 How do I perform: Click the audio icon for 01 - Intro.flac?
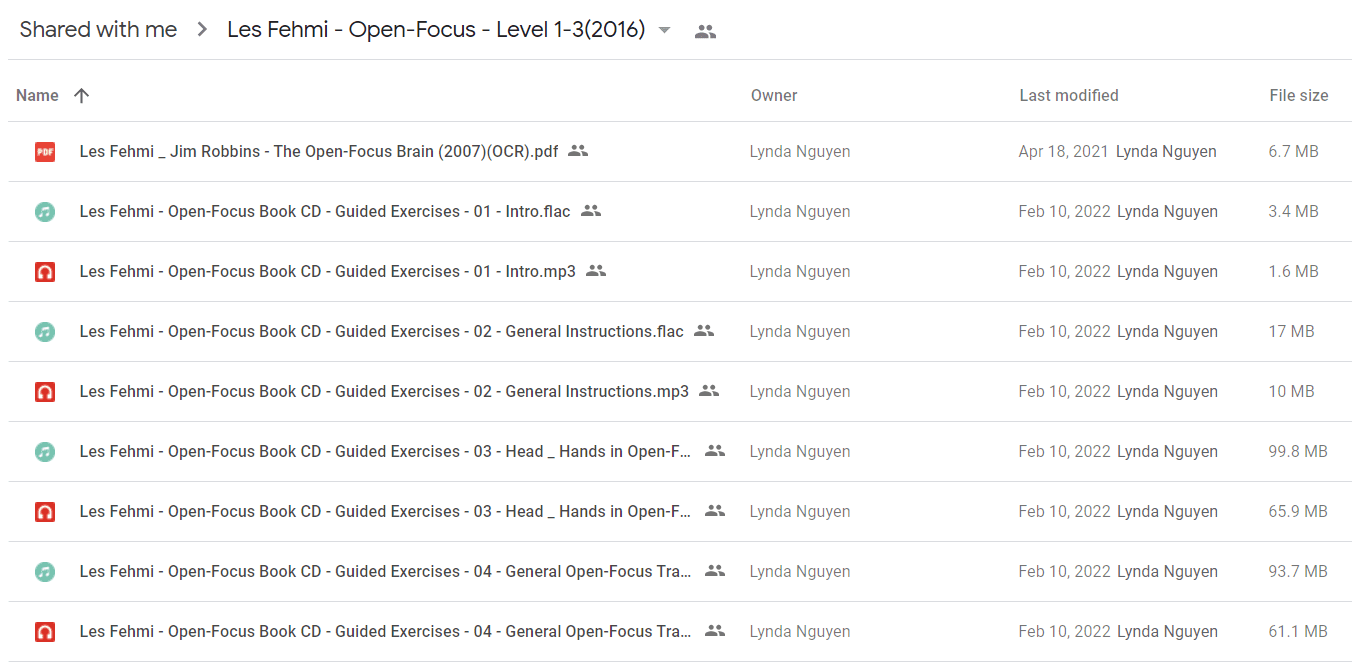(x=45, y=212)
